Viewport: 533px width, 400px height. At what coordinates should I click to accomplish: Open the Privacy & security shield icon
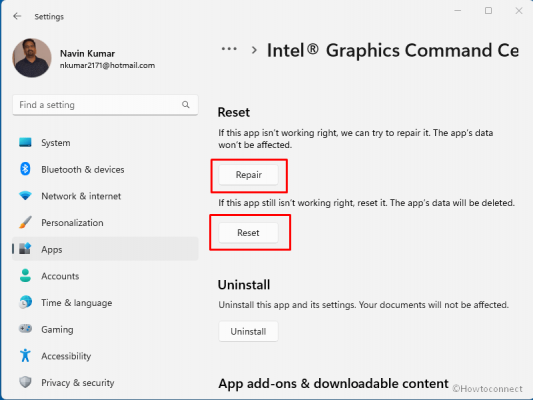[25, 382]
